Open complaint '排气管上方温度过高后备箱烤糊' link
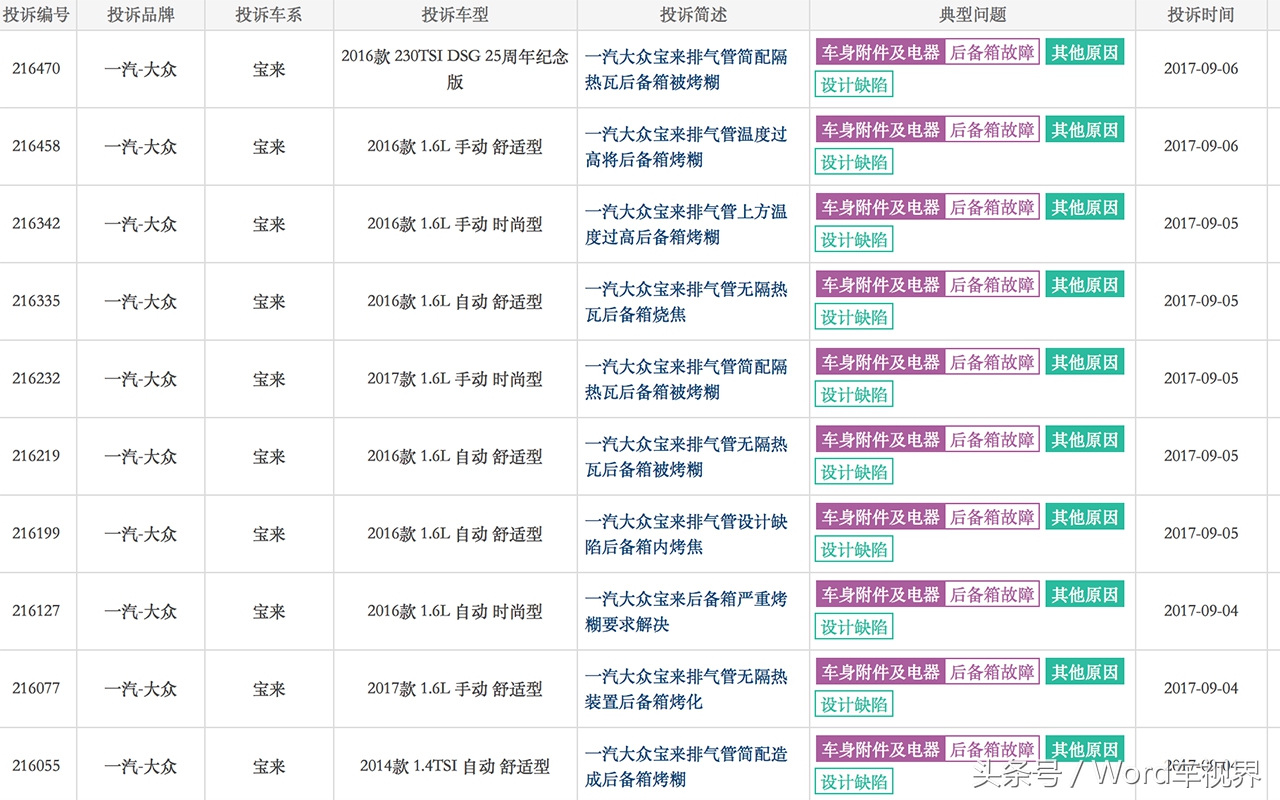The width and height of the screenshot is (1280, 800). [686, 224]
